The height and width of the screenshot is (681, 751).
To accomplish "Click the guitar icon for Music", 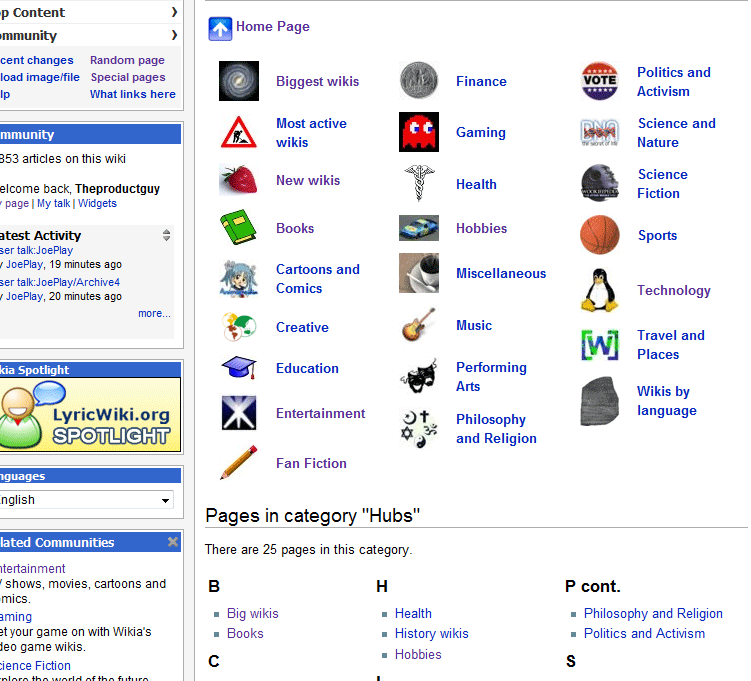I will (418, 325).
